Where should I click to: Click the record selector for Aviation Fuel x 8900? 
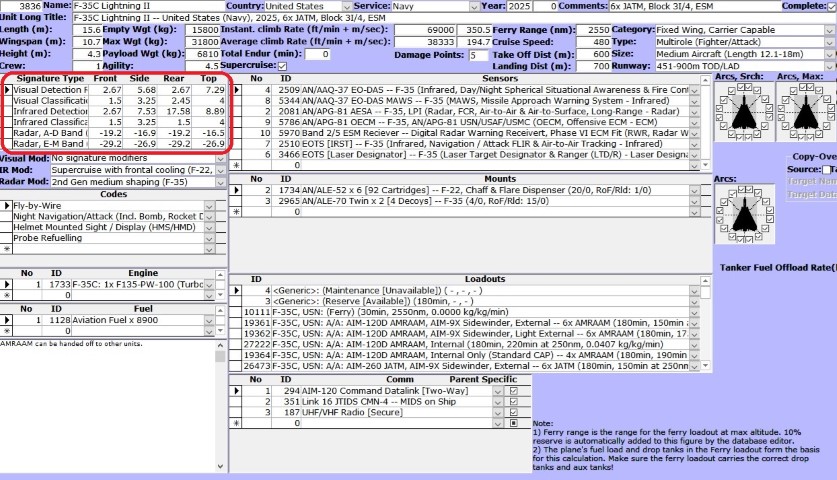tap(6, 320)
